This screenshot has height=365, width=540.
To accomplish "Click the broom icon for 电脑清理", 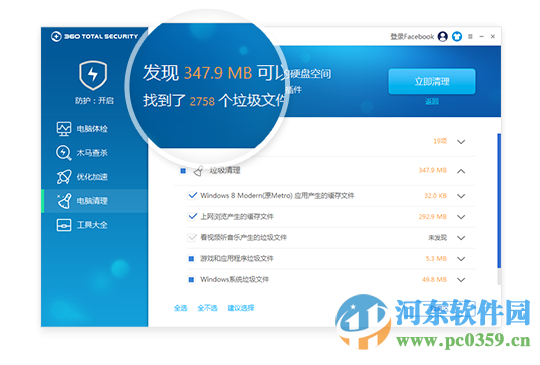I will pyautogui.click(x=64, y=201).
